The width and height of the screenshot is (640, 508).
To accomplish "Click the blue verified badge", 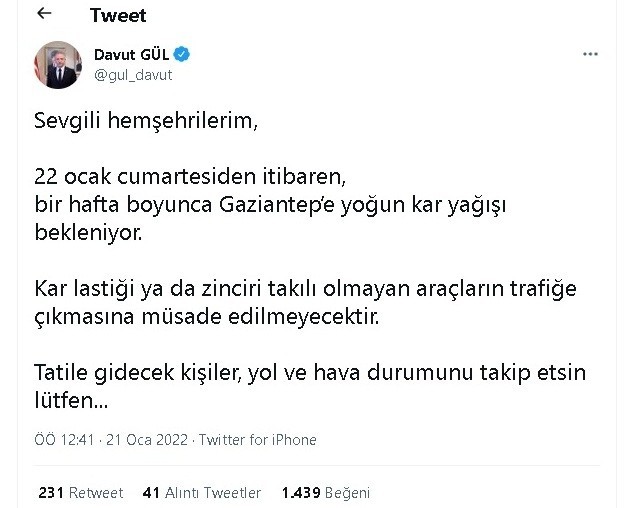I will click(184, 52).
